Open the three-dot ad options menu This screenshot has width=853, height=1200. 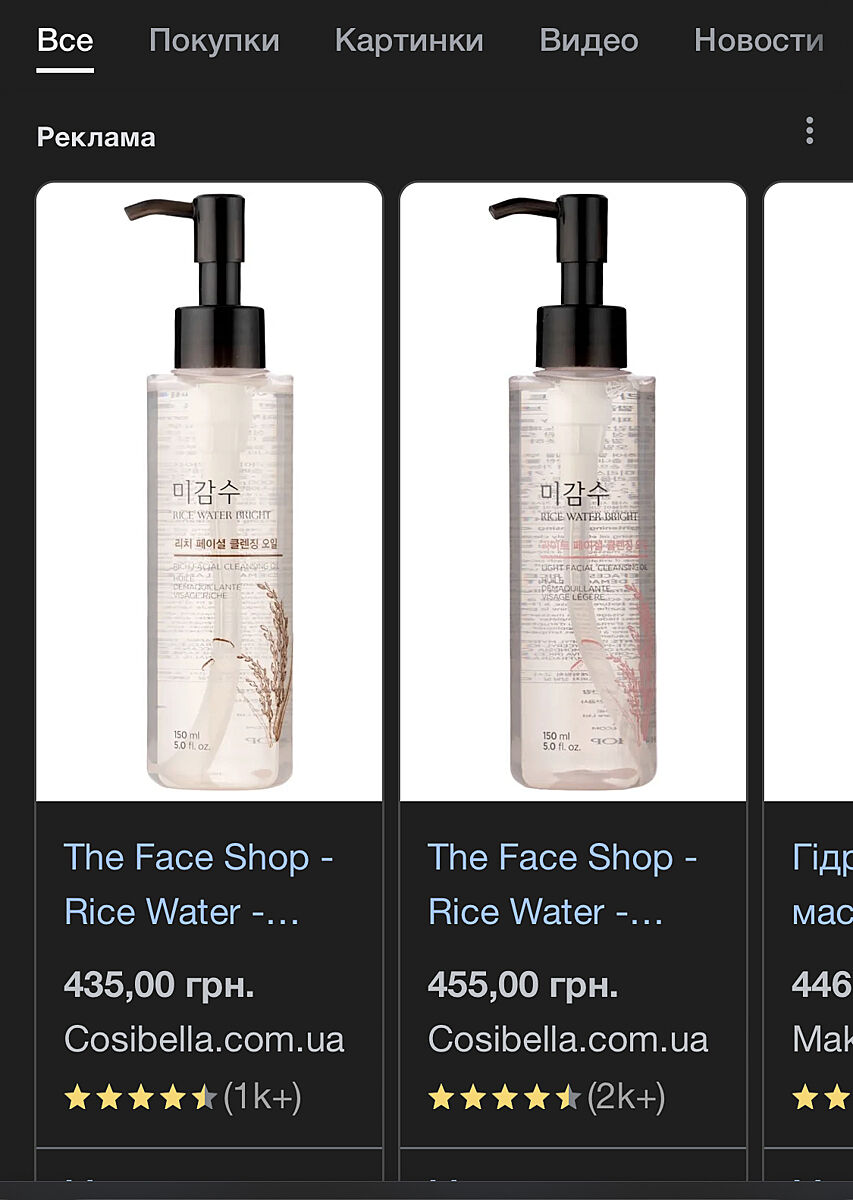pyautogui.click(x=809, y=131)
